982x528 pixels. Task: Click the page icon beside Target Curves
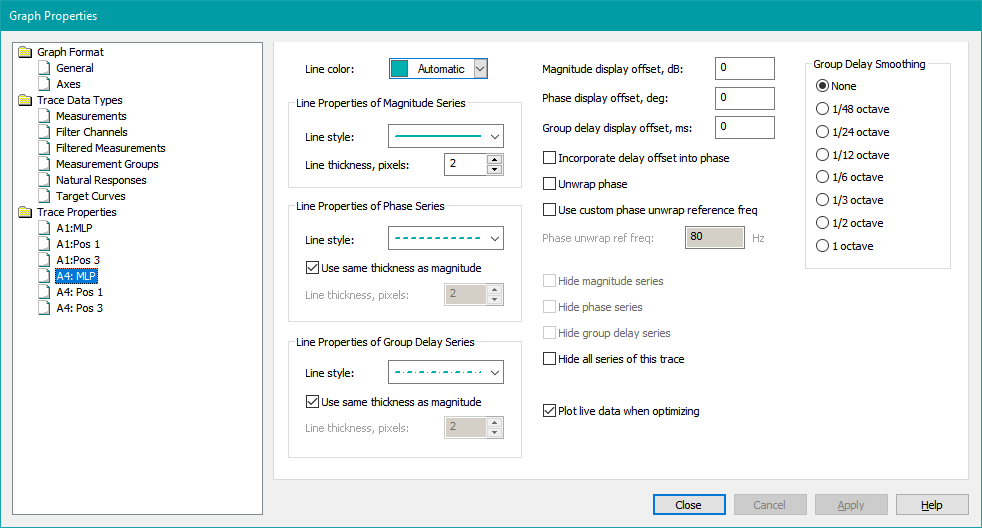(x=44, y=196)
